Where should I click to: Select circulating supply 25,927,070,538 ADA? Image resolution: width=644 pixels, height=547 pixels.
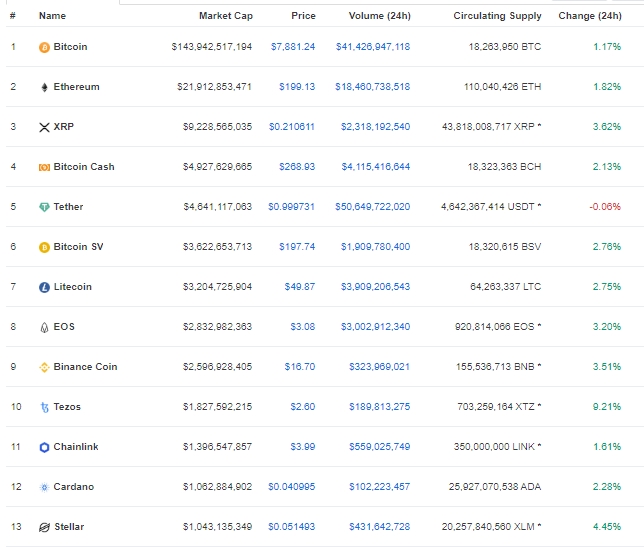tap(495, 487)
